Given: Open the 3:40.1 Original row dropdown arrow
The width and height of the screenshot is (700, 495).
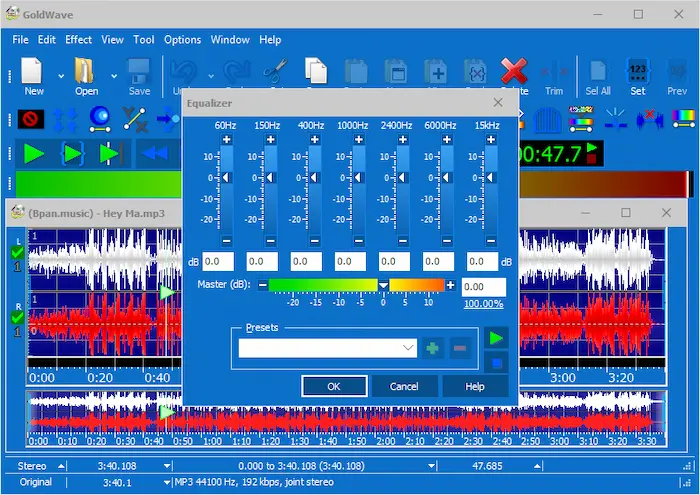Looking at the screenshot, I should tap(167, 482).
